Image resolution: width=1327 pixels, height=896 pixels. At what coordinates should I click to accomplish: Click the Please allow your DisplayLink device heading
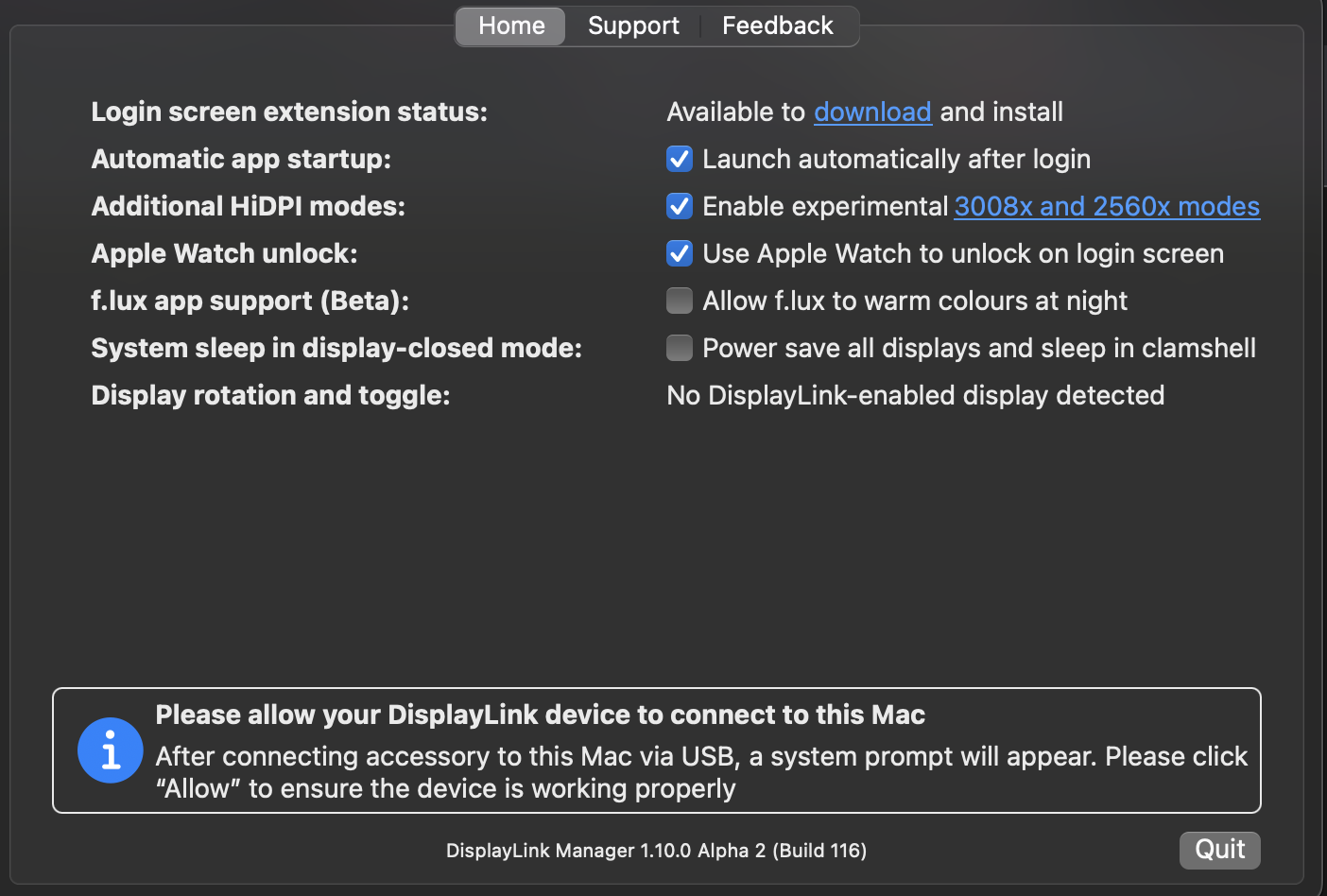point(540,715)
